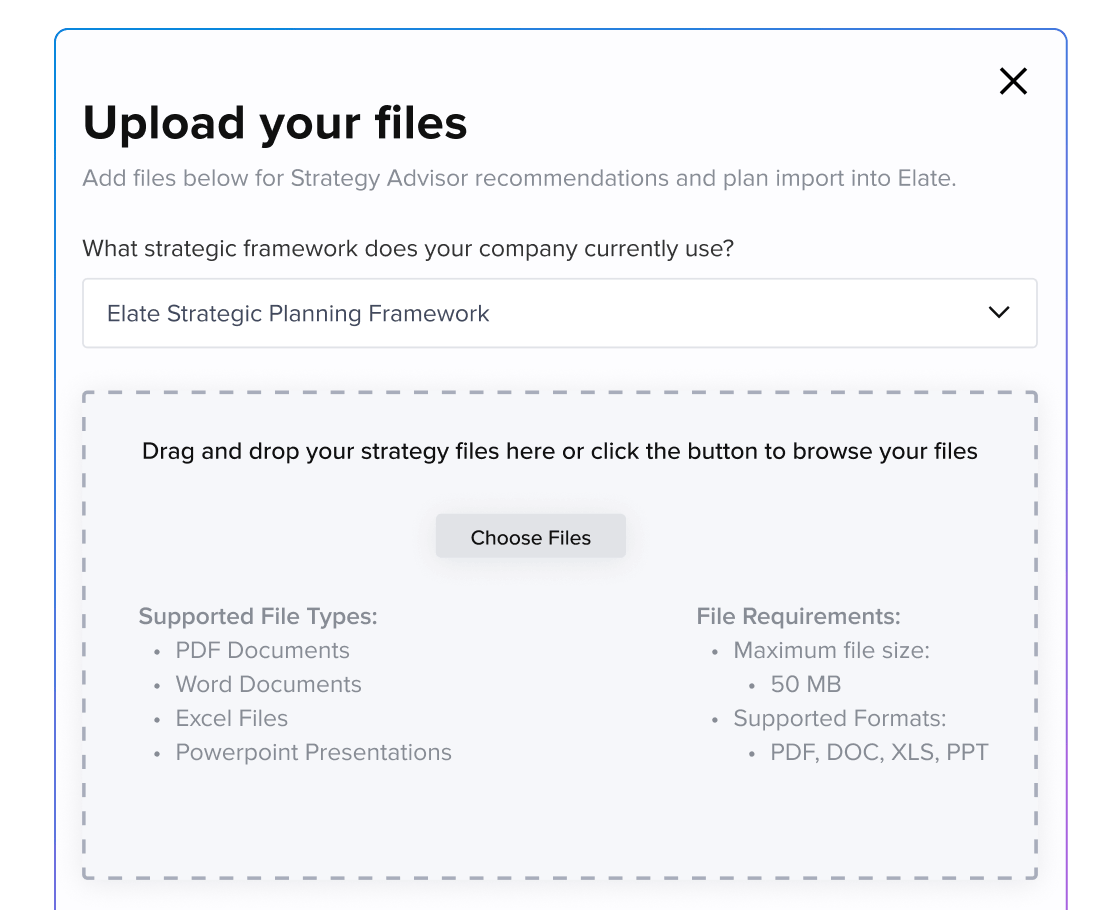This screenshot has height=910, width=1120.
Task: Click the 'Word Documents' list item
Action: 269,684
